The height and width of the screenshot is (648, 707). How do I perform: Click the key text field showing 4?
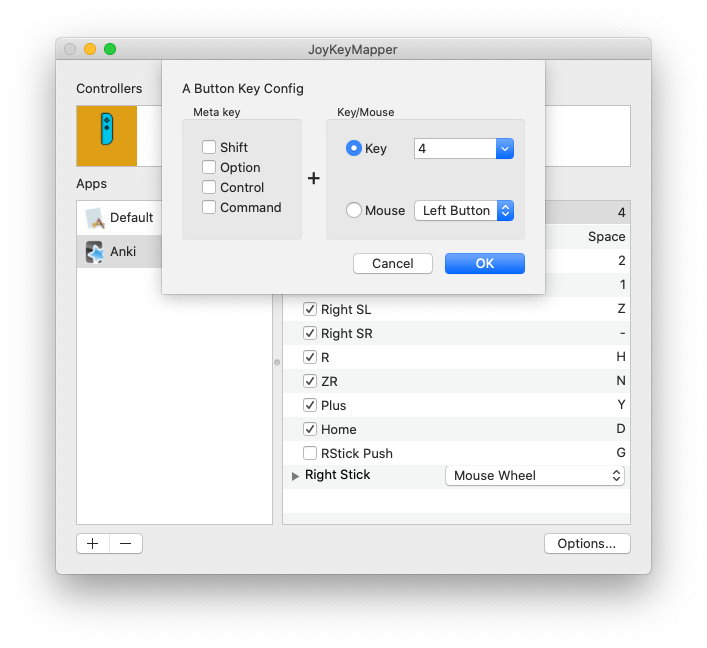pyautogui.click(x=455, y=148)
